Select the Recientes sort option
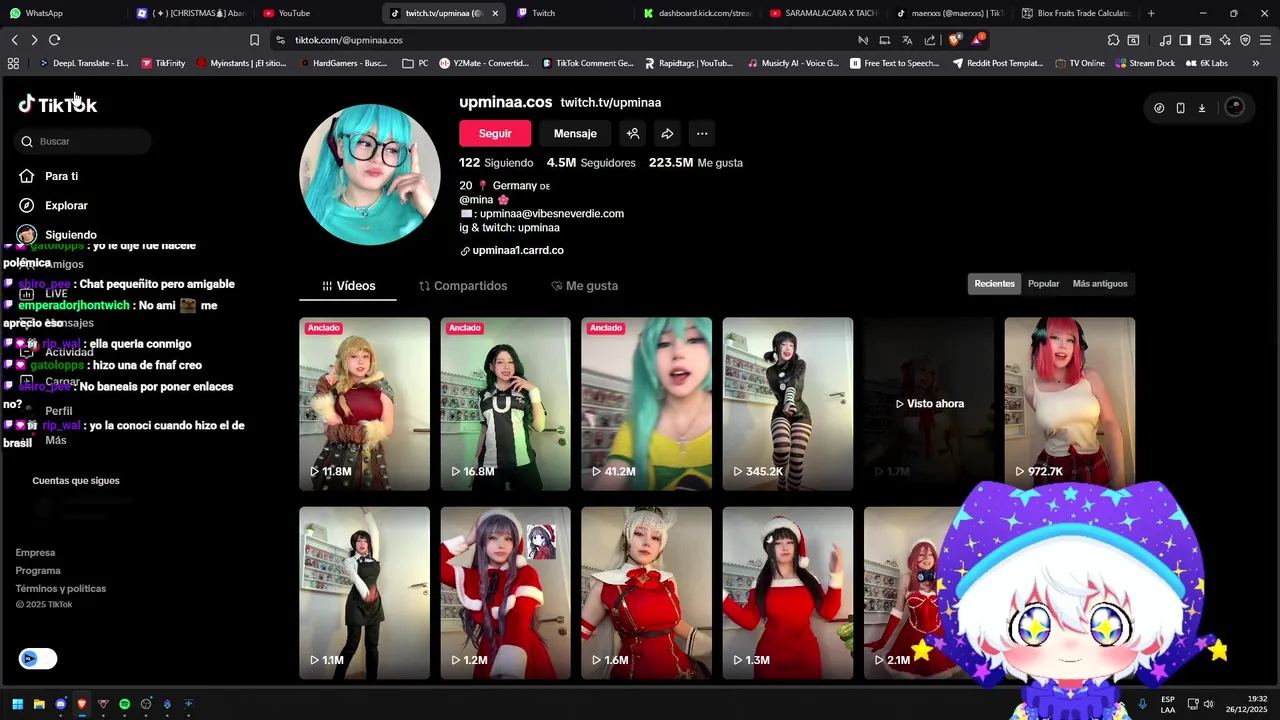Screen dimensions: 1280x720 tap(994, 284)
